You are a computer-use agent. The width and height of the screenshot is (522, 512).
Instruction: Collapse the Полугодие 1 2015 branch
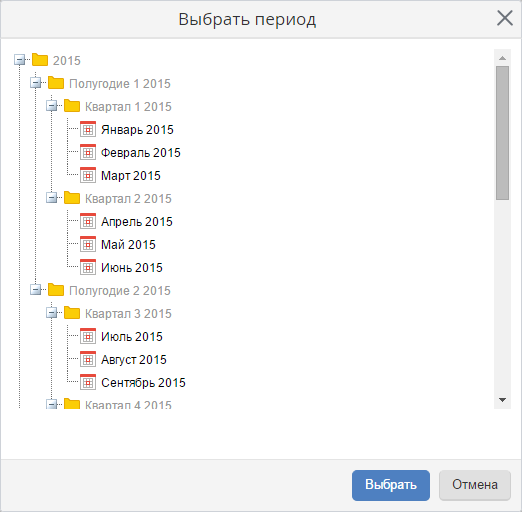36,83
